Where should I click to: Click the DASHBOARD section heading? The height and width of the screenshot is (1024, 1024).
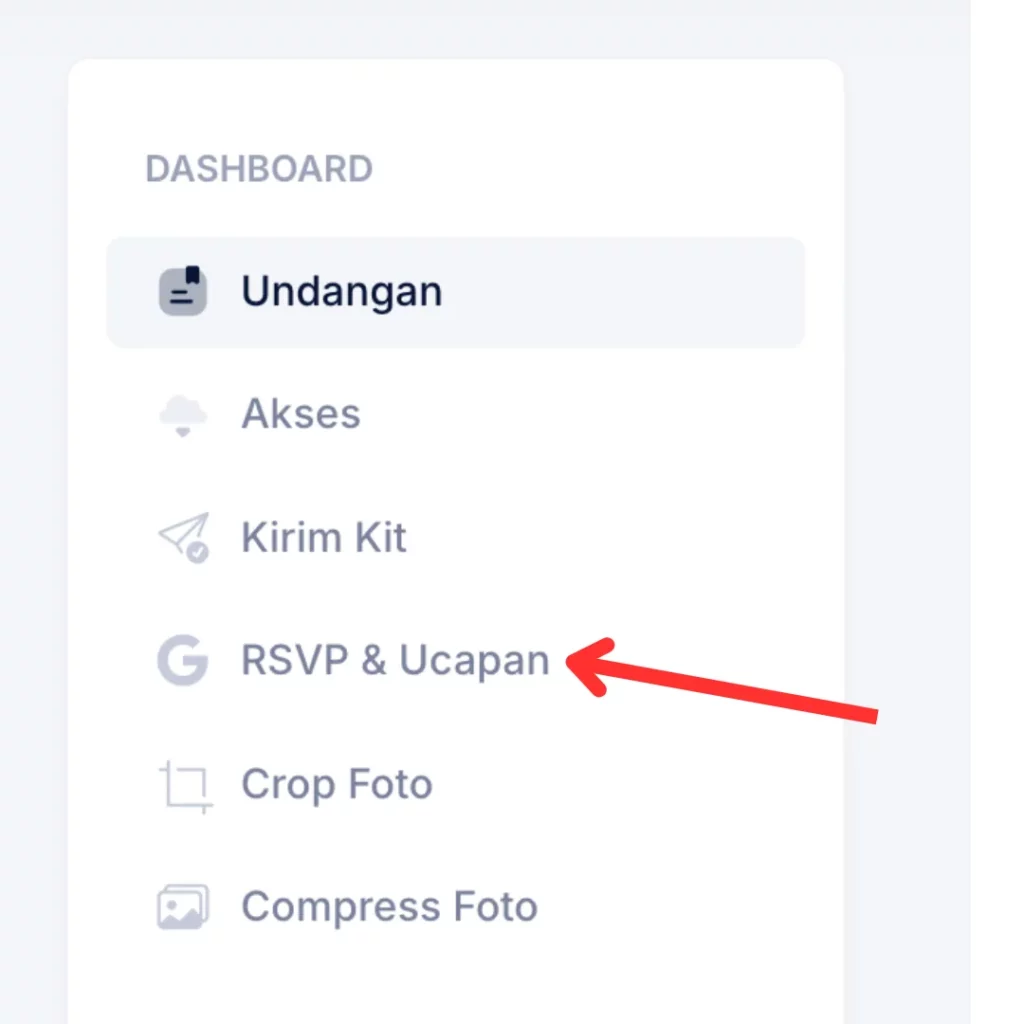point(259,169)
